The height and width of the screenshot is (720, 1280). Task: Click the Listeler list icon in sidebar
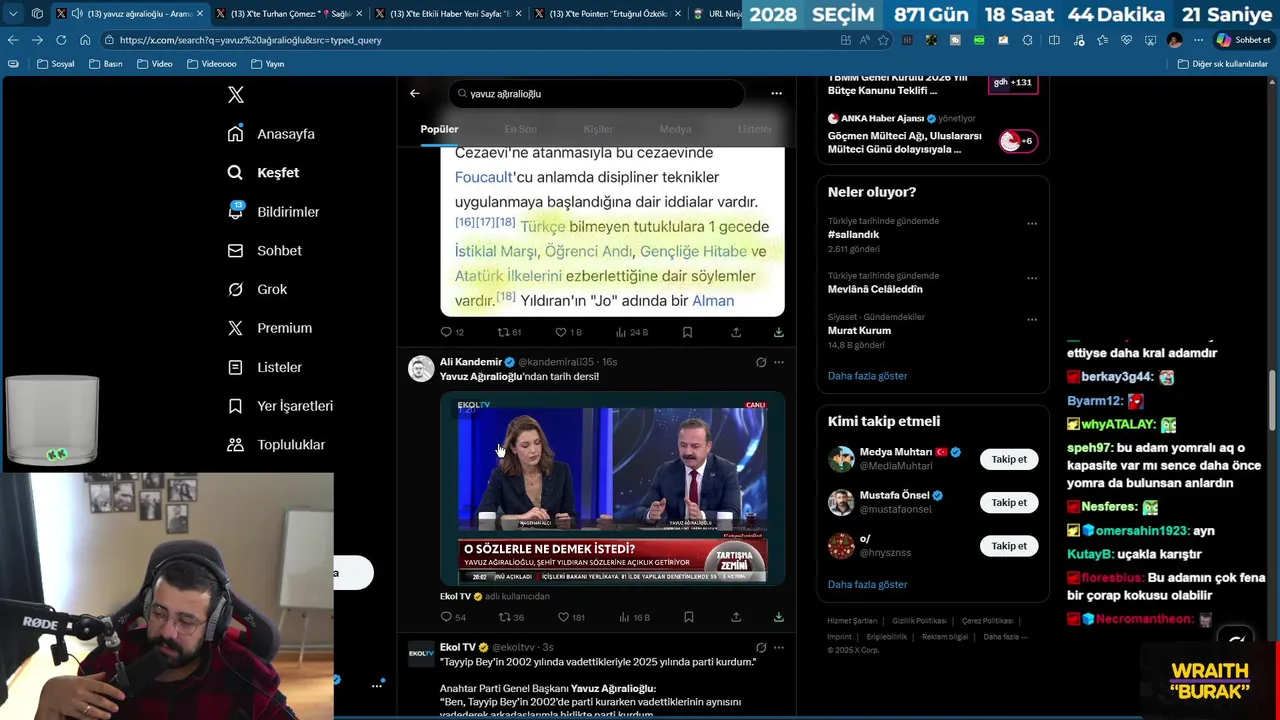pyautogui.click(x=235, y=367)
